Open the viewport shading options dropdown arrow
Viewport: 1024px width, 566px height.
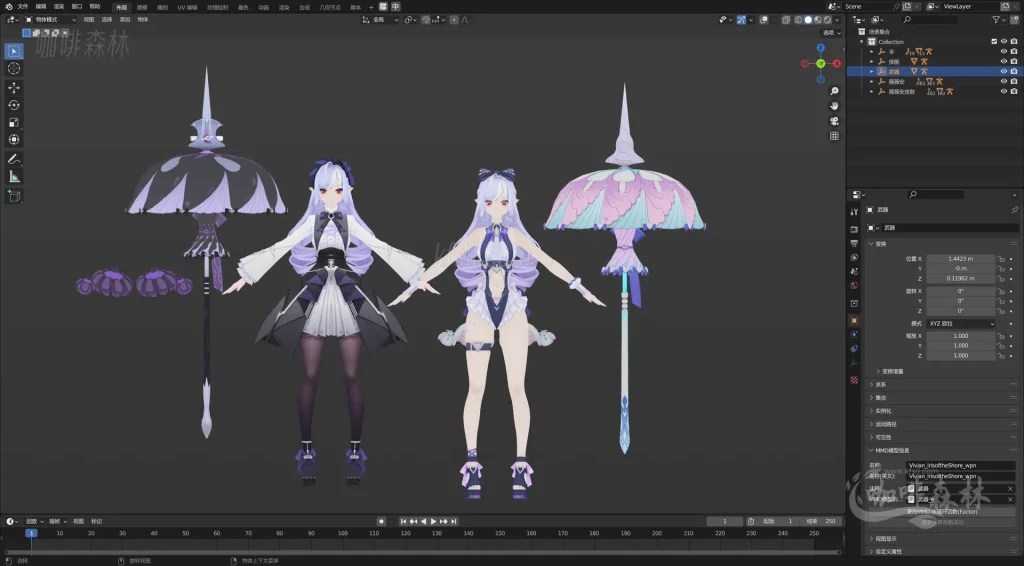tap(837, 20)
